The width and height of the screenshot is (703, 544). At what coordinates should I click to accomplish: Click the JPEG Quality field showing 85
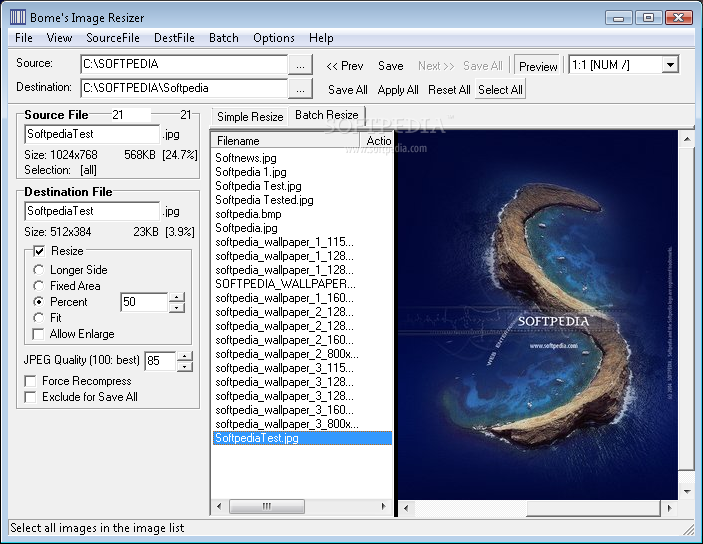tap(160, 361)
